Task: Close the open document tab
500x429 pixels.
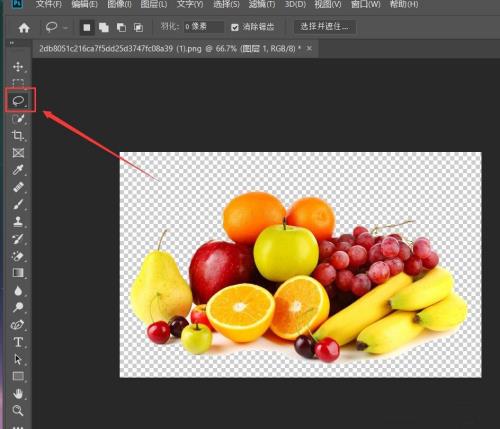Action: tap(309, 48)
